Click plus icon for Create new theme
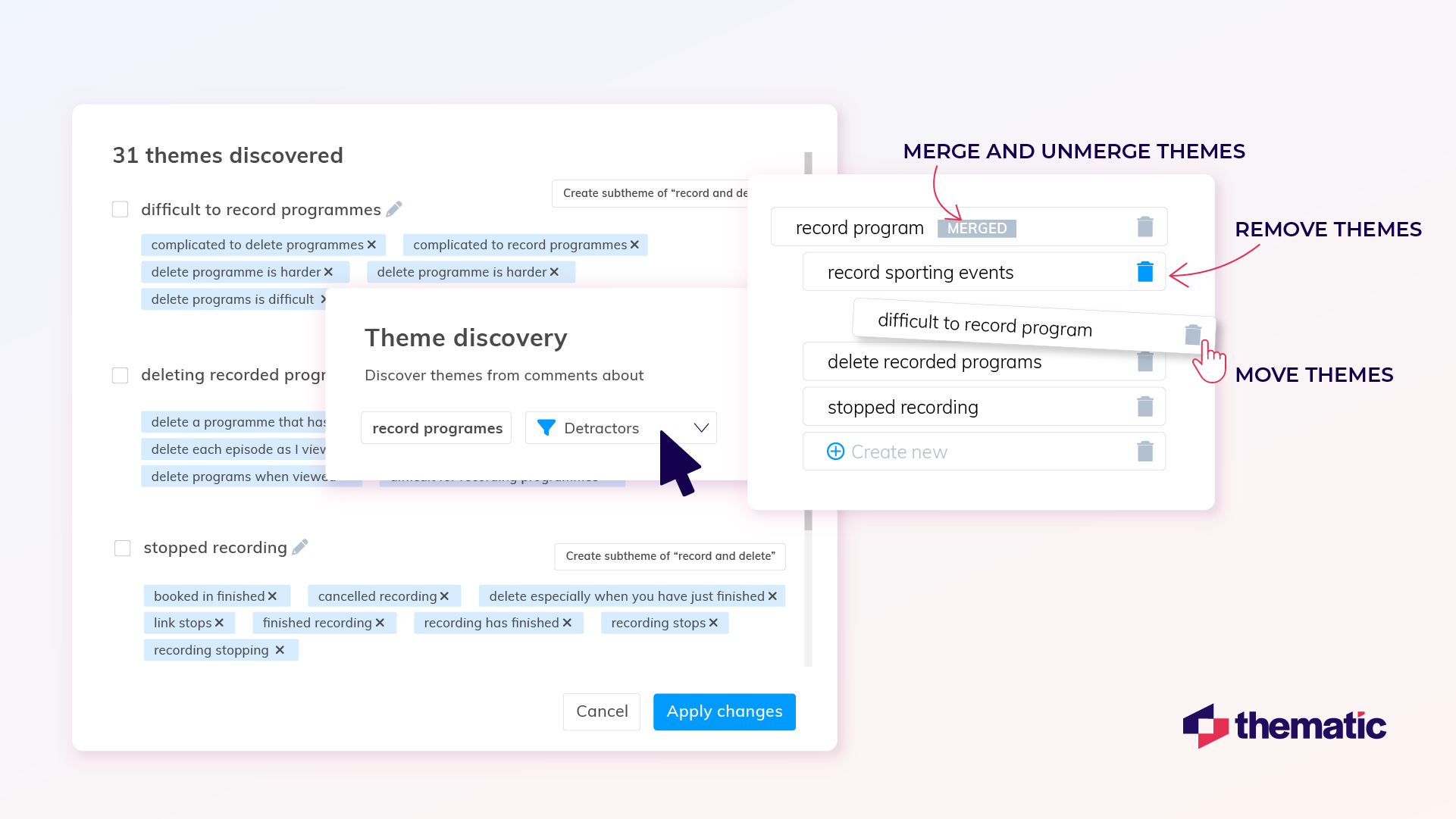 coord(835,452)
